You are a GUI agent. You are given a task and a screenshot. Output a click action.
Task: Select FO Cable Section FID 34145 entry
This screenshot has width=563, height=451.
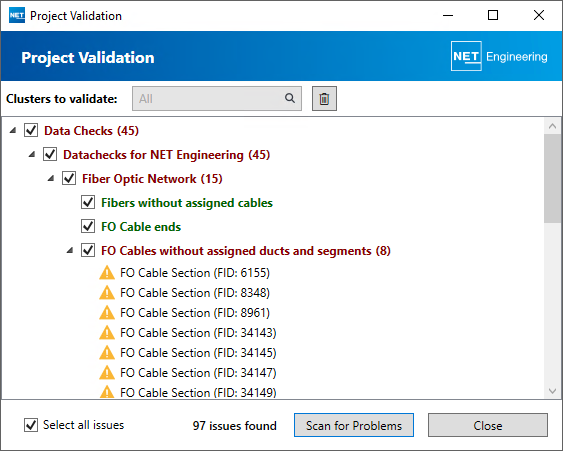tap(198, 353)
